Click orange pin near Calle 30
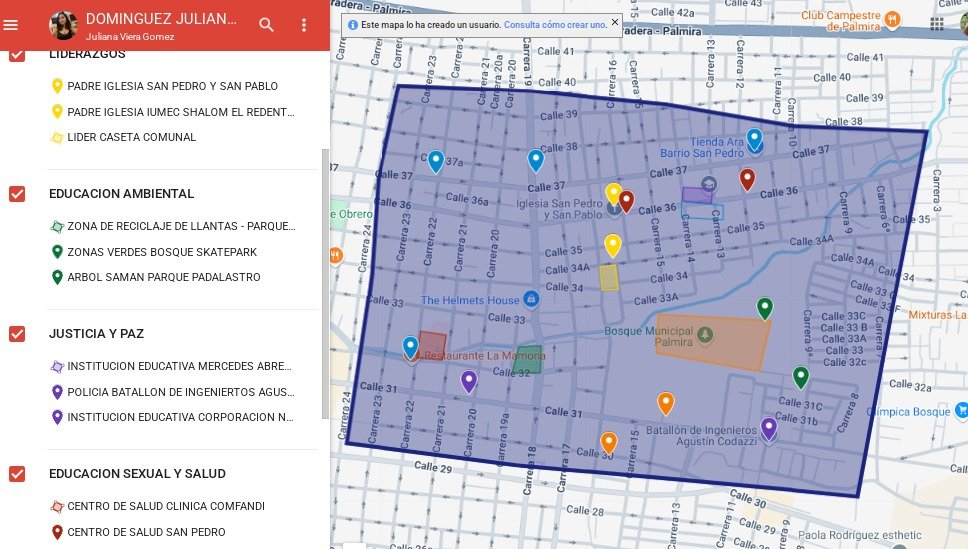Image resolution: width=968 pixels, height=549 pixels. [609, 443]
